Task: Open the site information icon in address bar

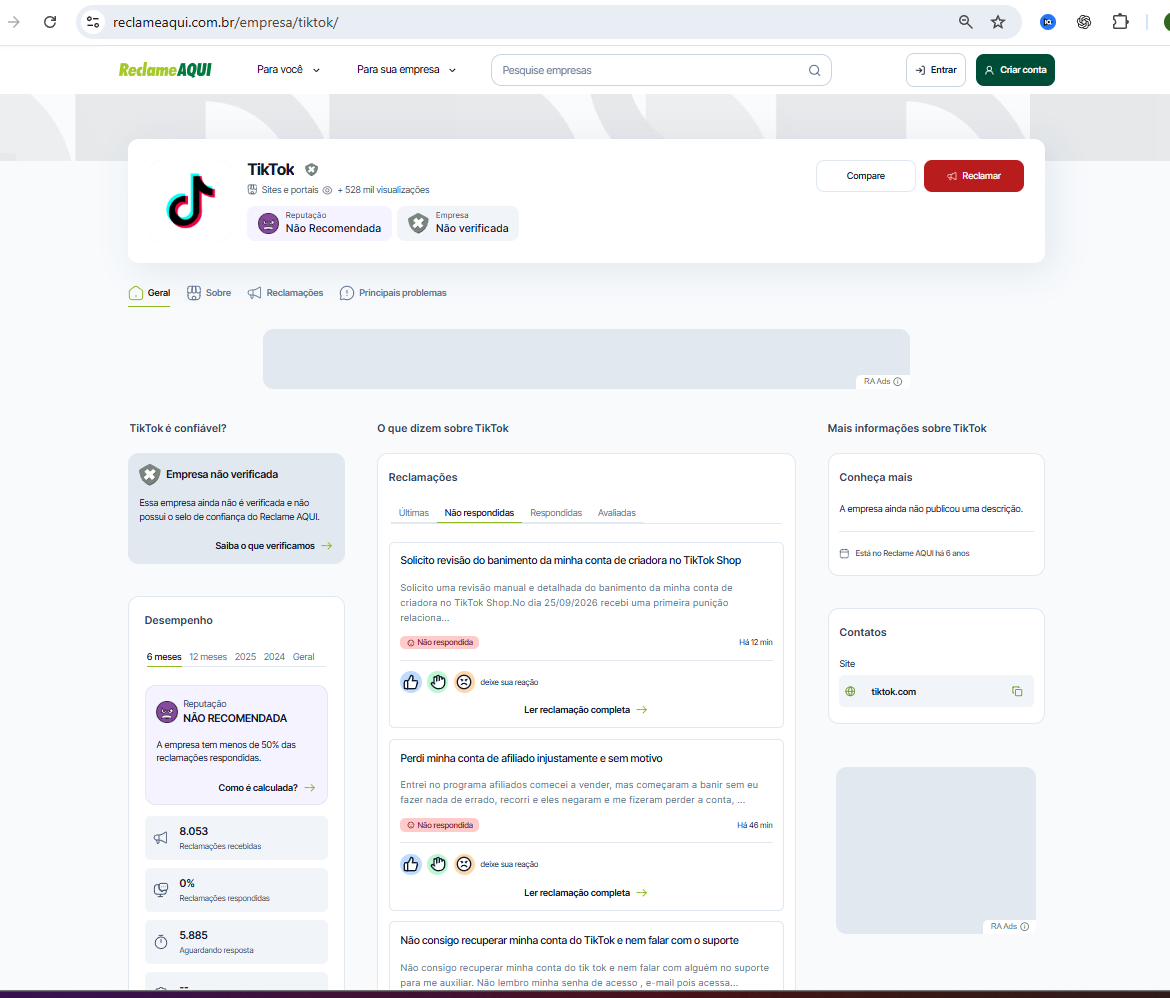Action: [93, 22]
